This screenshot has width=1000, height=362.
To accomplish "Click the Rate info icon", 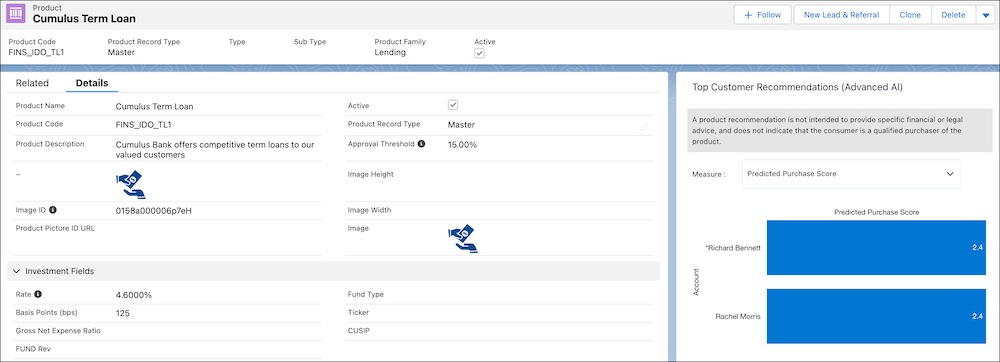I will [38, 294].
